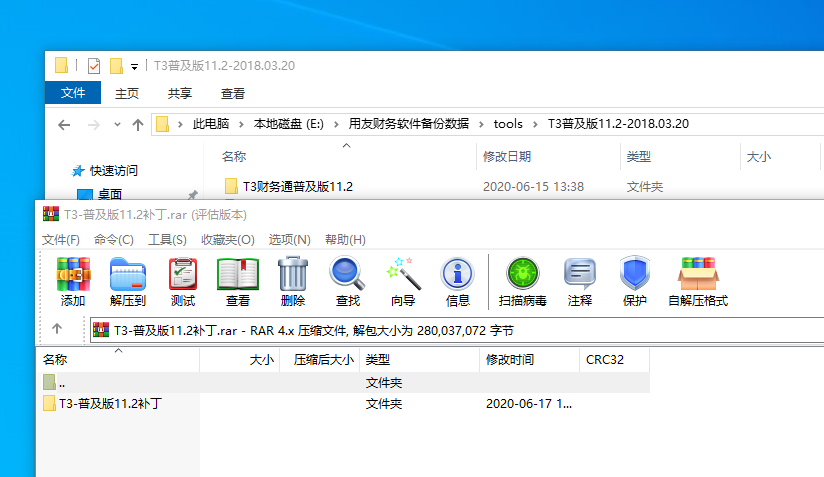
Task: Select 桌面 in navigation pane
Action: (110, 194)
